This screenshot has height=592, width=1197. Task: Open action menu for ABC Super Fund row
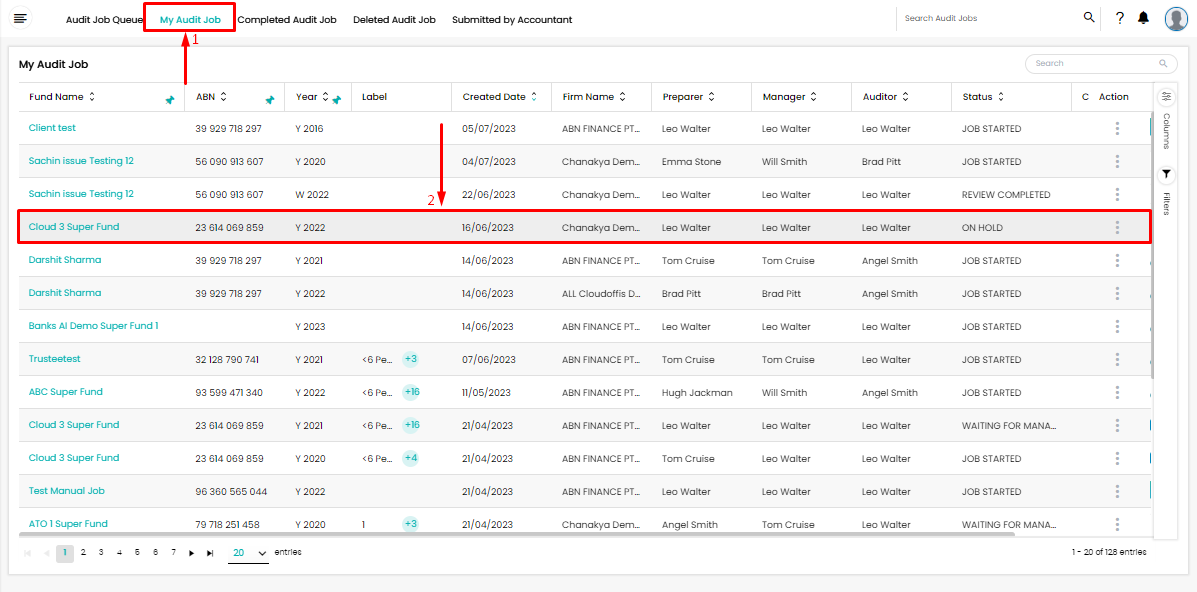coord(1117,392)
